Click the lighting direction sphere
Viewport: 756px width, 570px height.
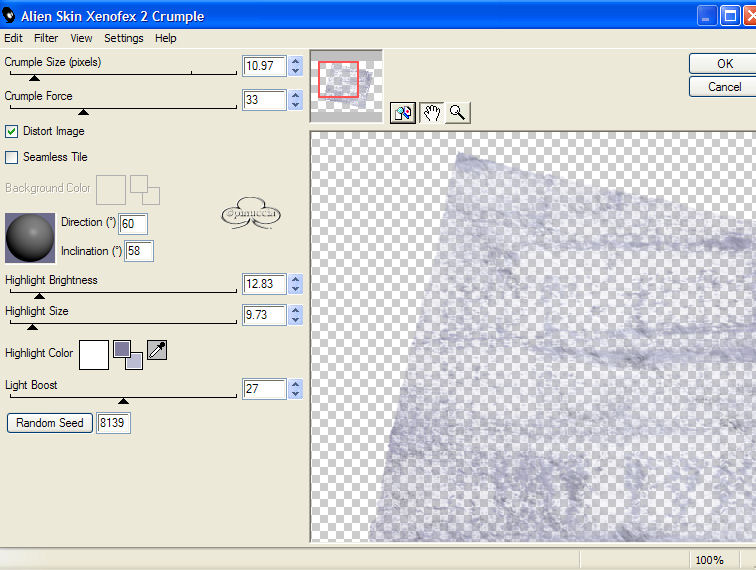pos(30,238)
